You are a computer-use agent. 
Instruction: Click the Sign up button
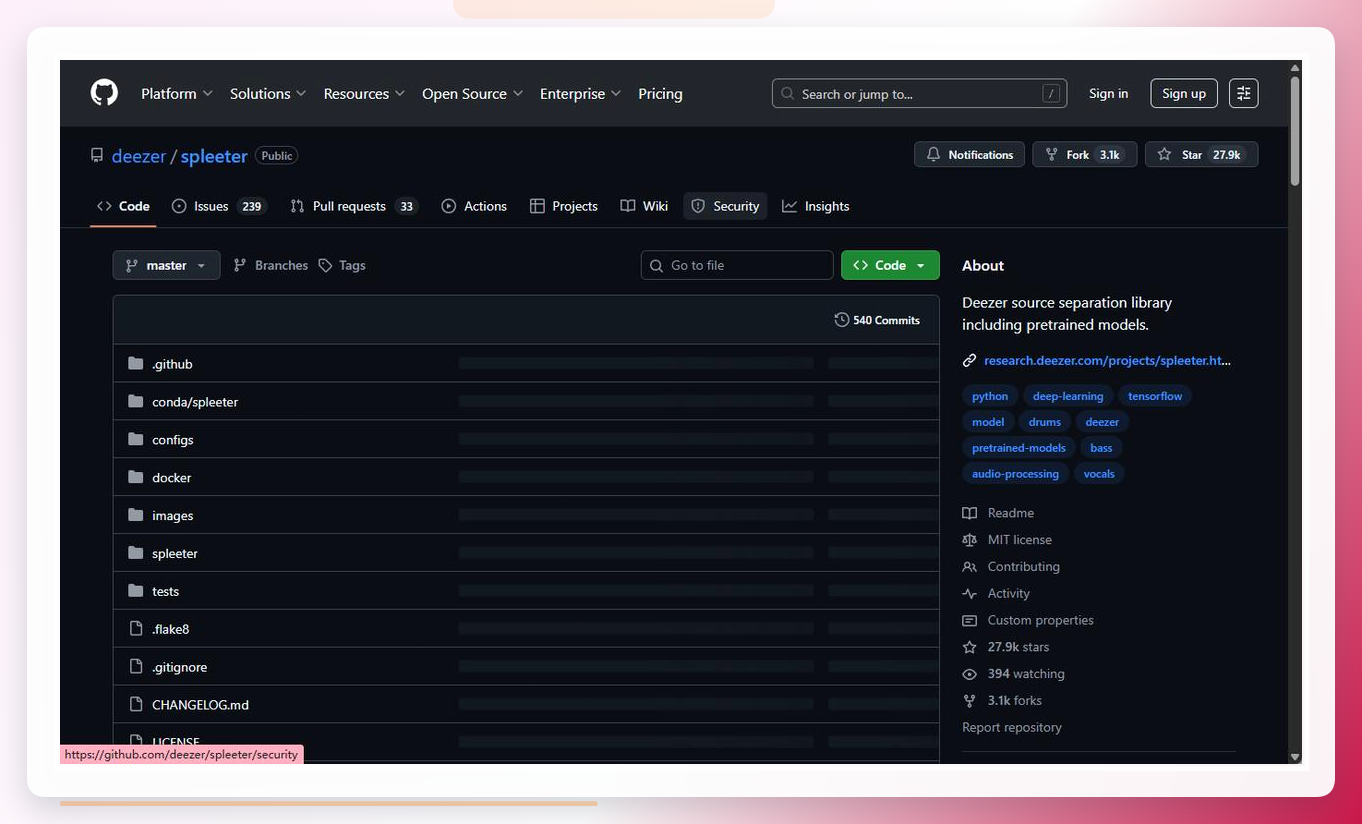point(1184,93)
